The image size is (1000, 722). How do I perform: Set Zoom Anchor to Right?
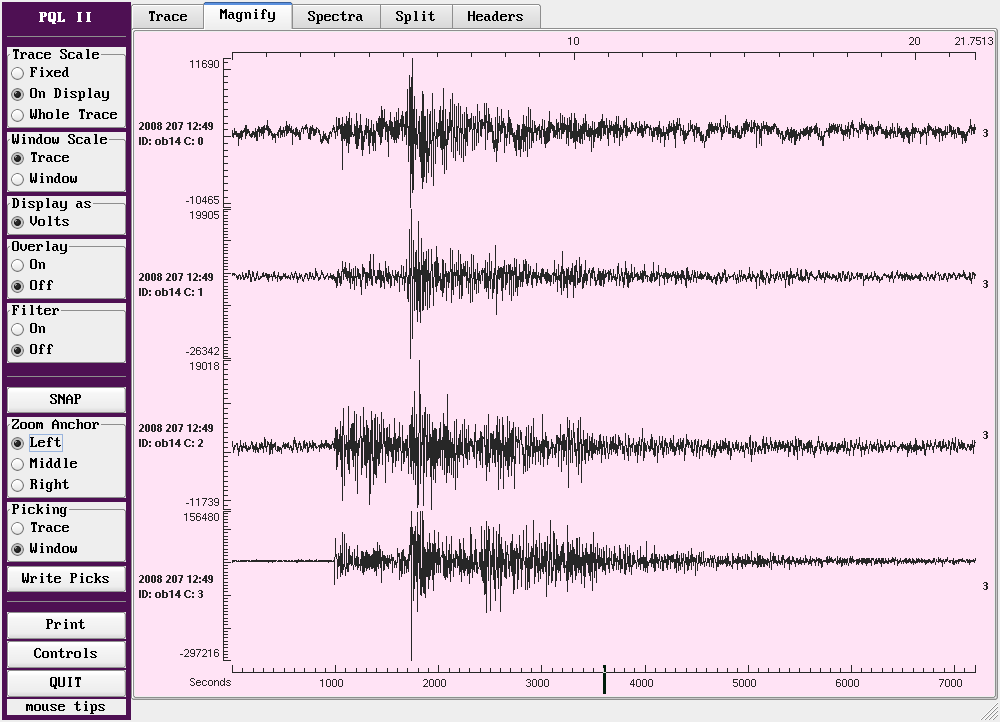coord(18,485)
